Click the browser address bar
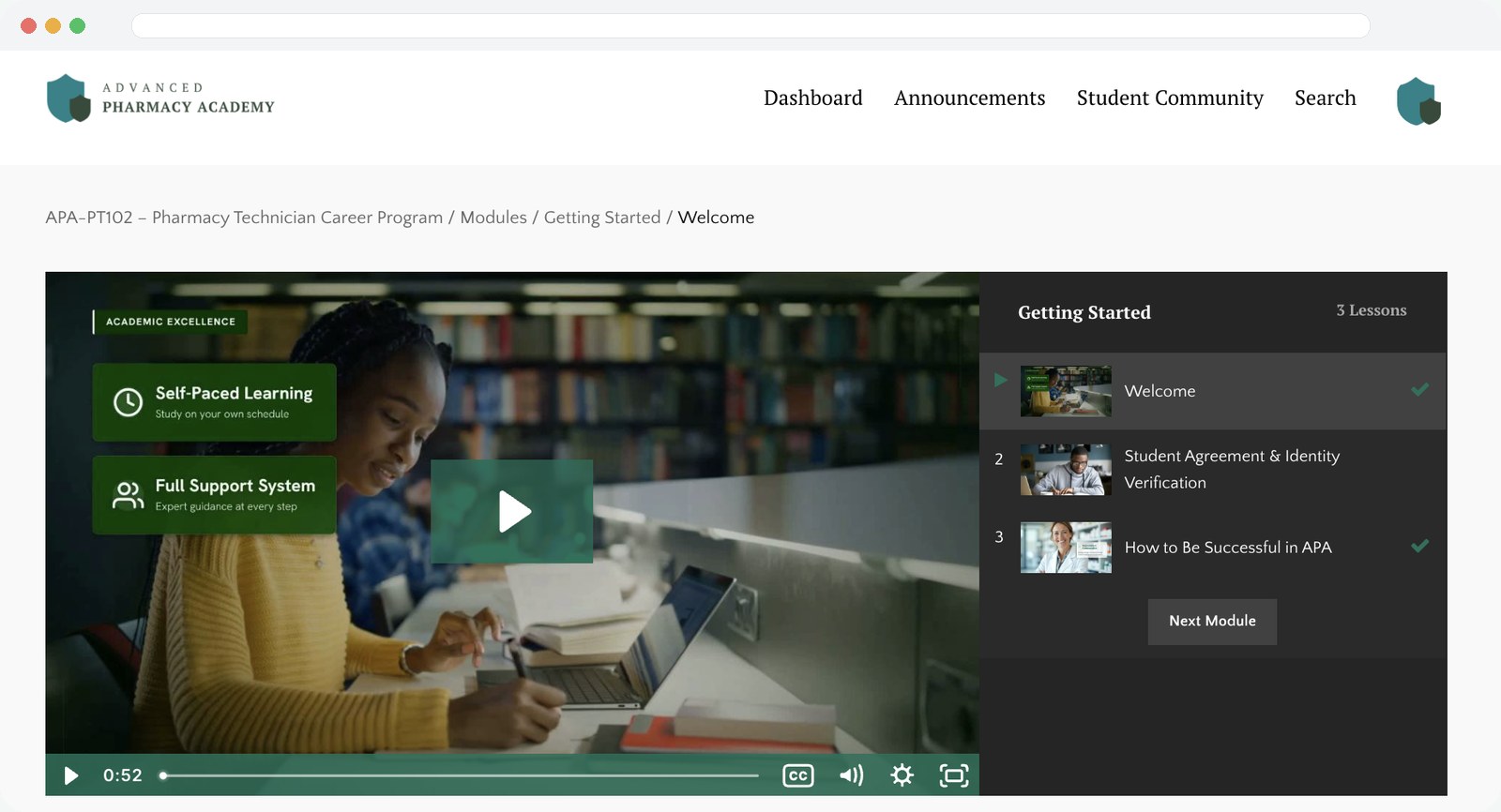 pos(750,25)
